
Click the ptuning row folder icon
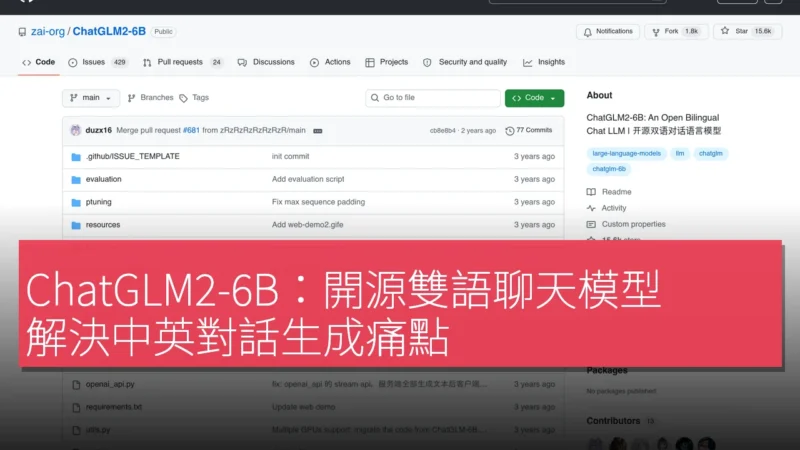[x=76, y=203]
